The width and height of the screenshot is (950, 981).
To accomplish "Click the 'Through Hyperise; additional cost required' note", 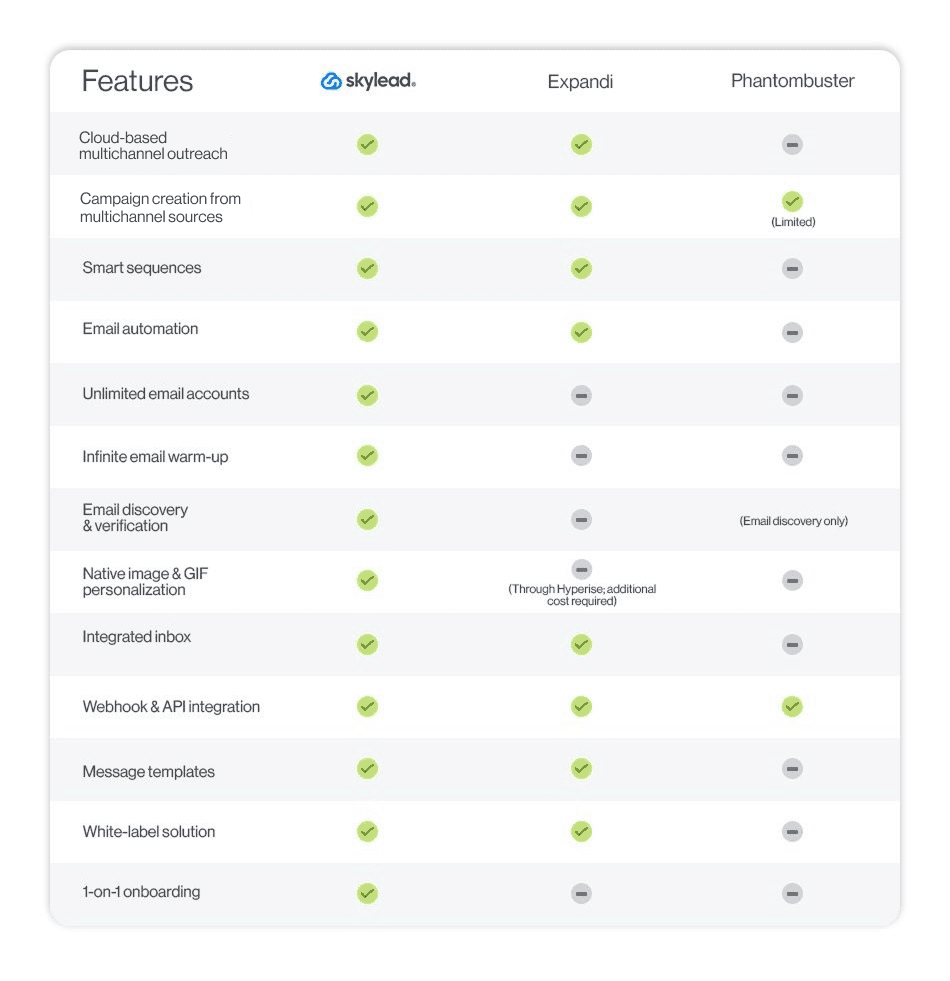I will tap(582, 595).
